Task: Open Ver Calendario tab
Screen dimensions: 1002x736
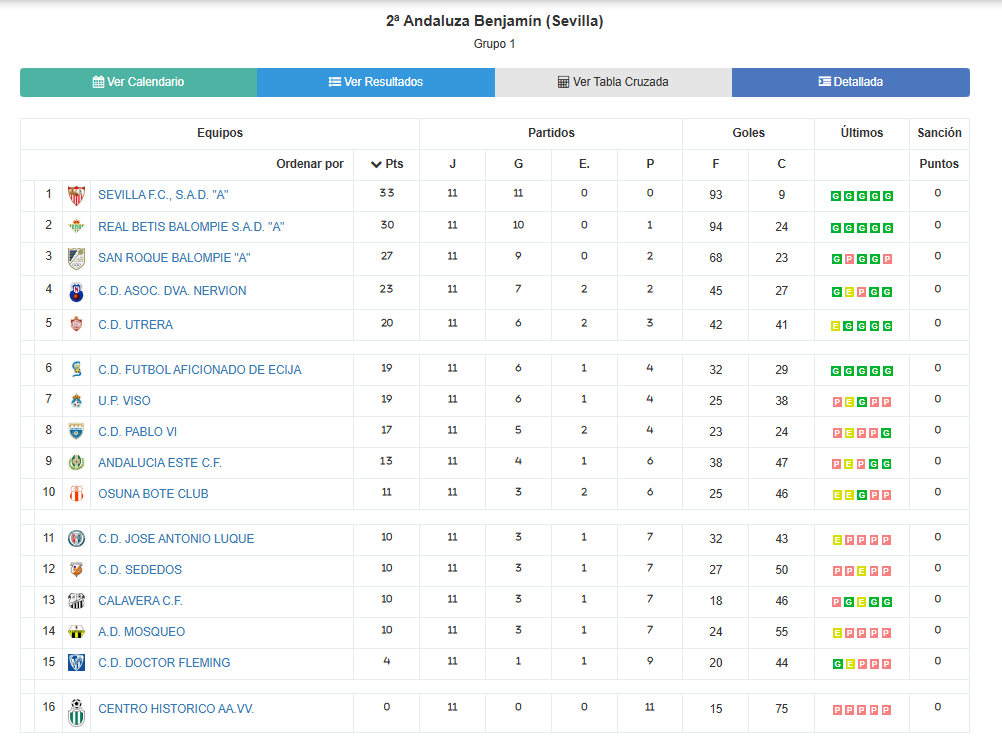Action: coord(139,82)
